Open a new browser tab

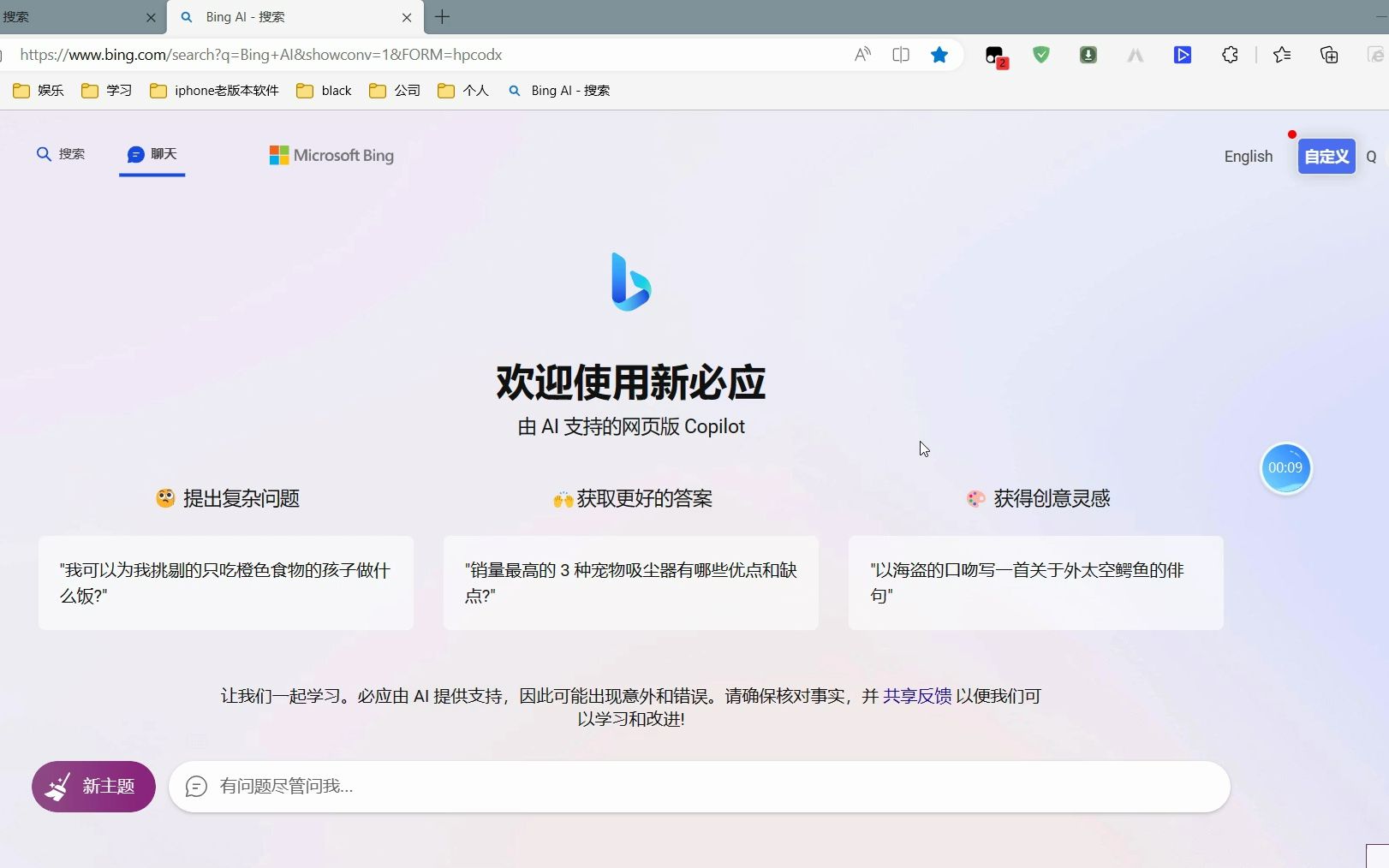442,17
